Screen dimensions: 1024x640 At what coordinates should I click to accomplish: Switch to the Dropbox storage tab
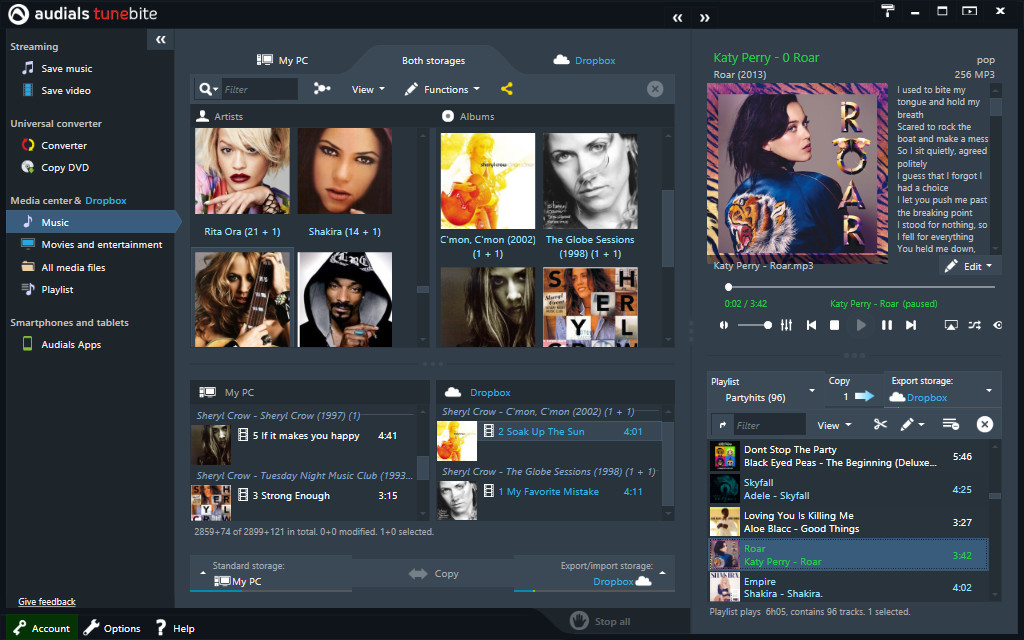click(x=584, y=60)
